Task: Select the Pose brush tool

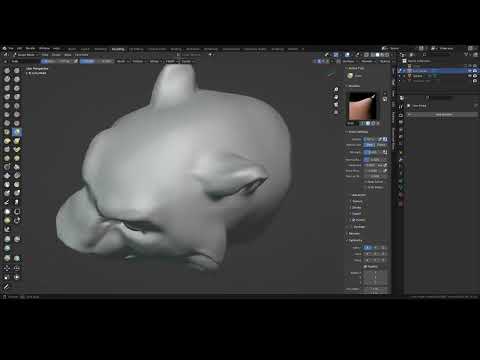Action: (17, 150)
